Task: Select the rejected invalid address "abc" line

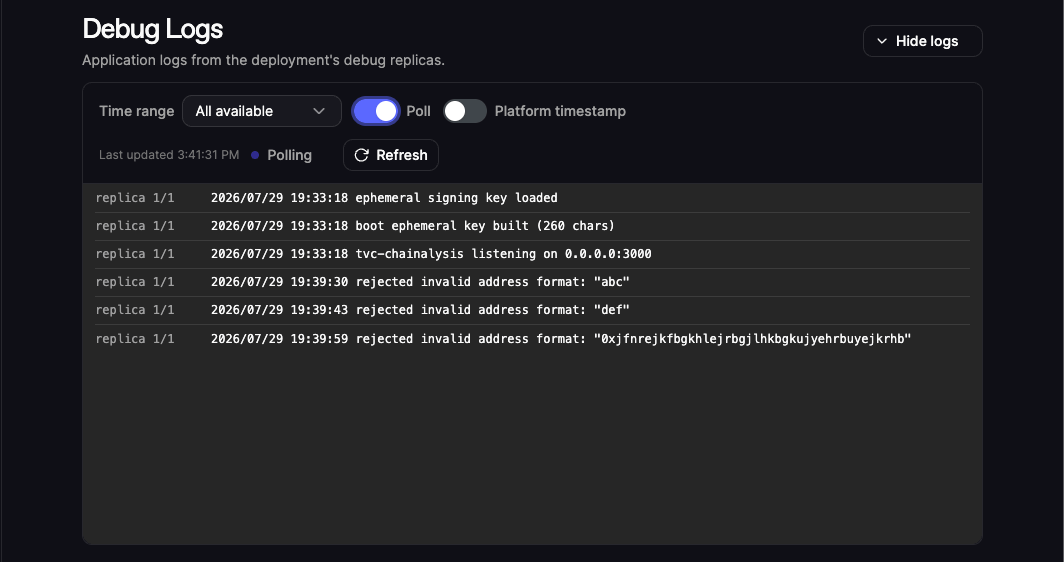Action: [x=532, y=282]
